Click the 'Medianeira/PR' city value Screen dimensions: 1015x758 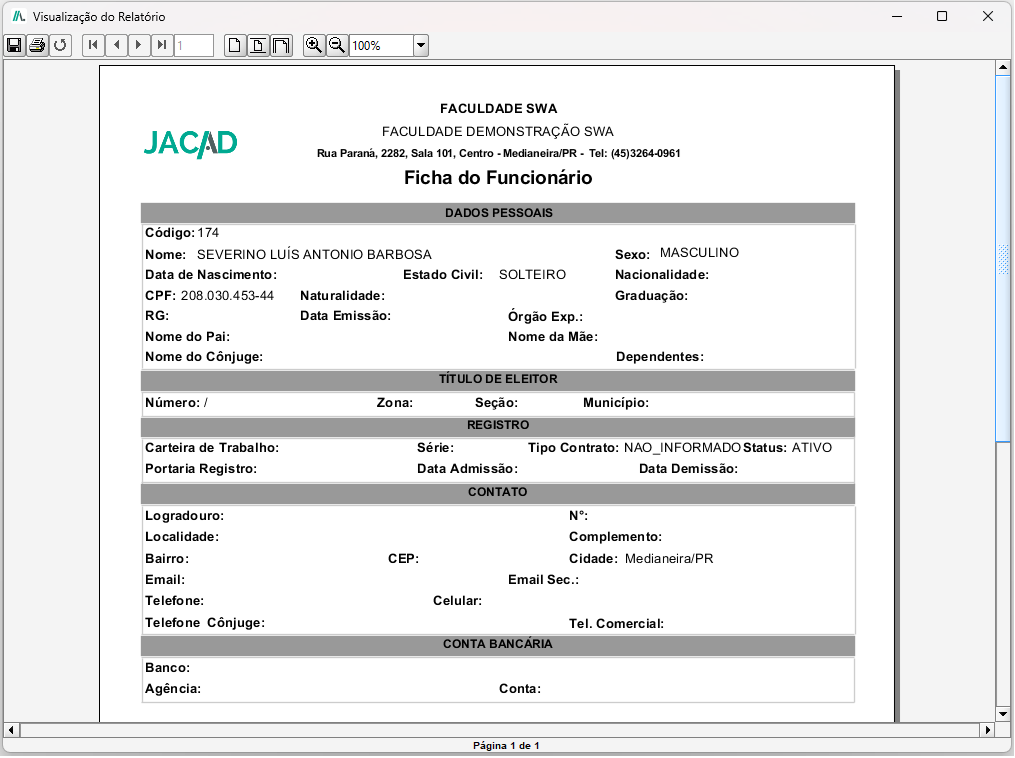click(669, 559)
